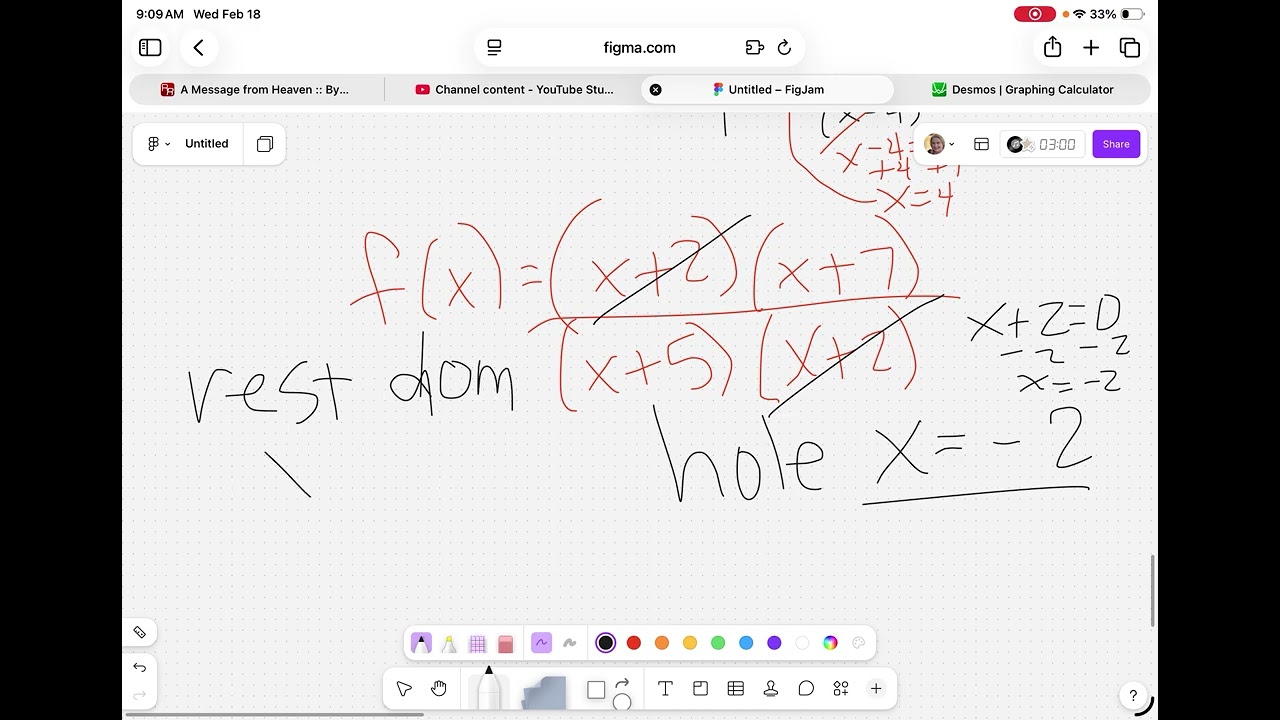Viewport: 1280px width, 720px height.
Task: Switch to Untitled – FigJam tab
Action: (x=768, y=89)
